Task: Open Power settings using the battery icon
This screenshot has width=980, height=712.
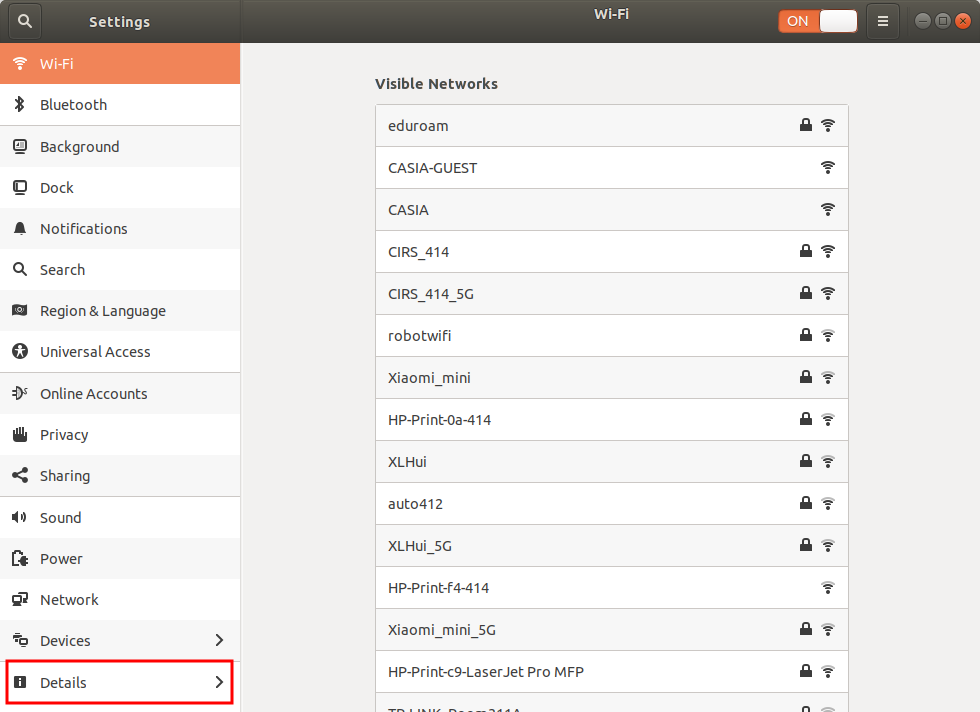Action: click(19, 558)
